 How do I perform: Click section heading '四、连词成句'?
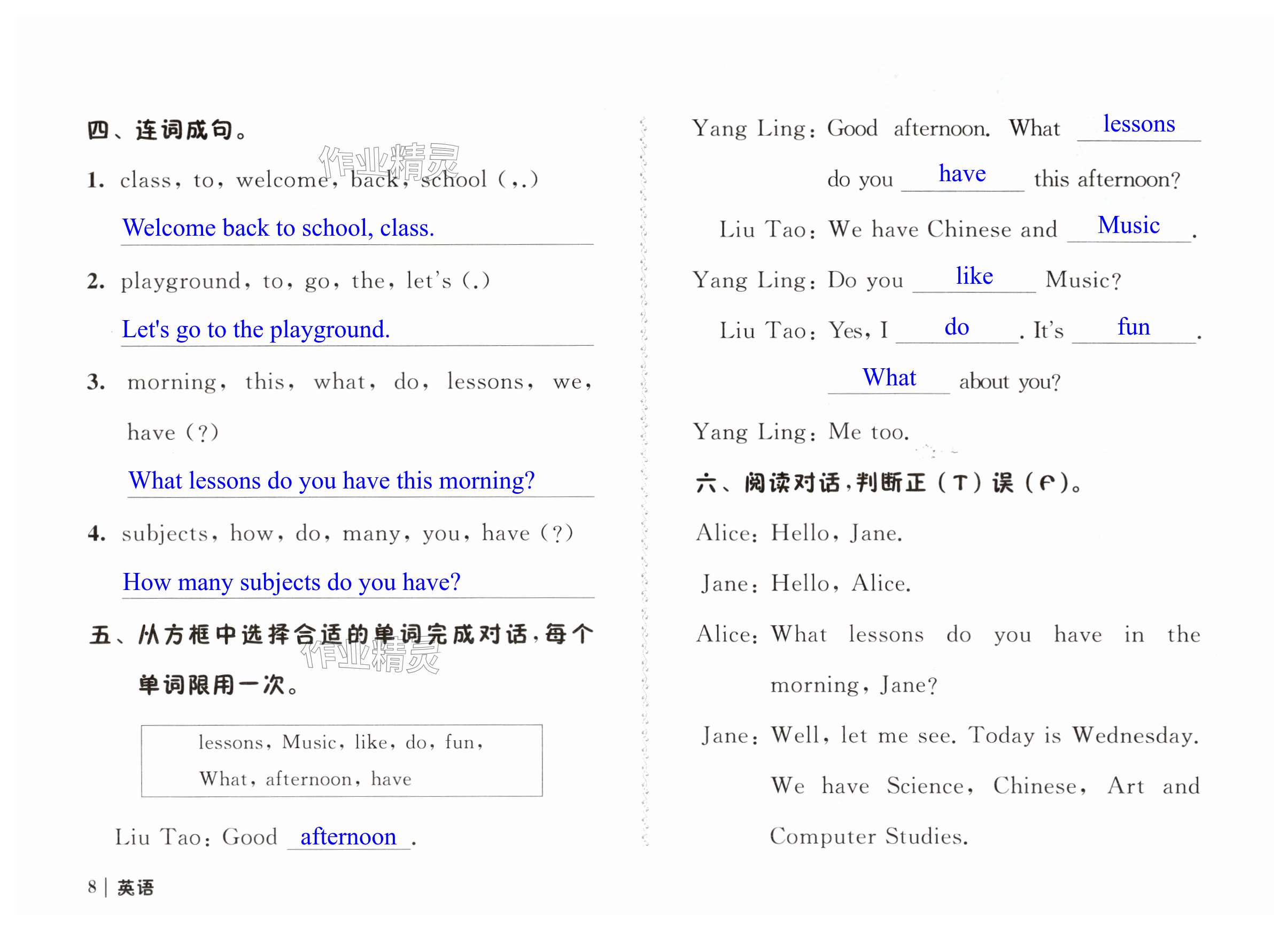coord(167,130)
